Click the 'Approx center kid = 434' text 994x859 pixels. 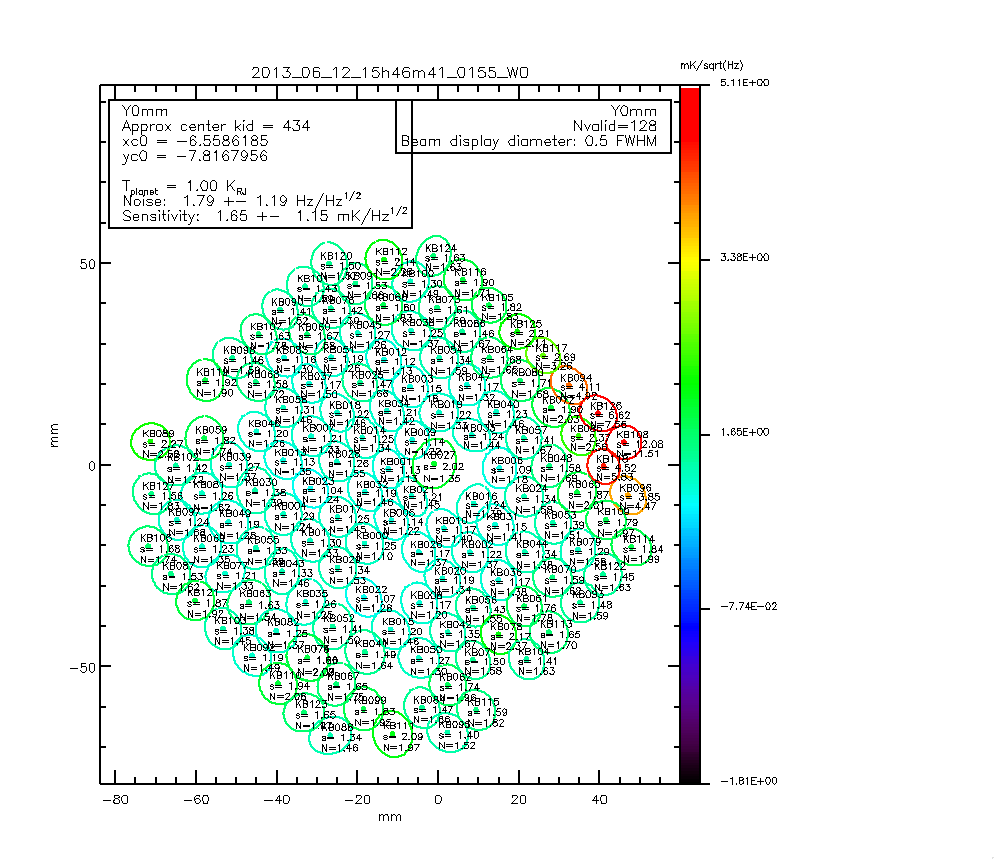pyautogui.click(x=215, y=126)
